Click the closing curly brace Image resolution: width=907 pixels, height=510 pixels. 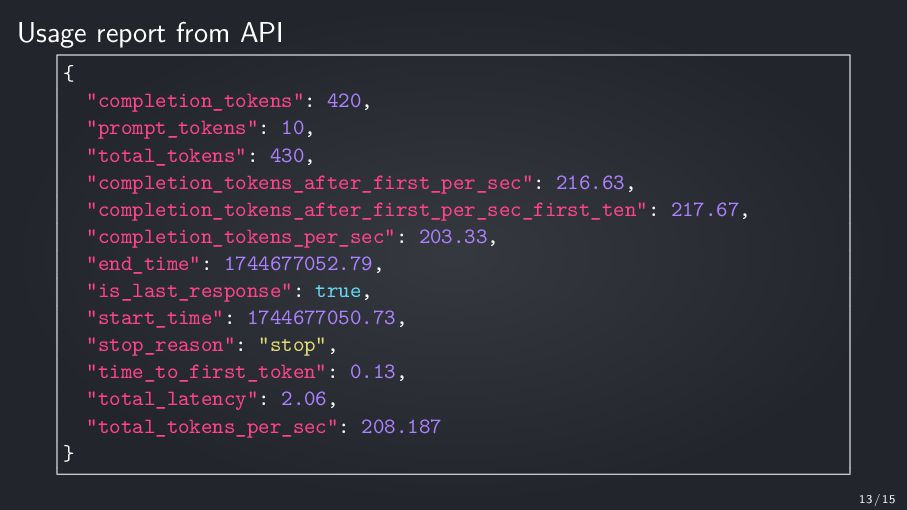coord(69,453)
